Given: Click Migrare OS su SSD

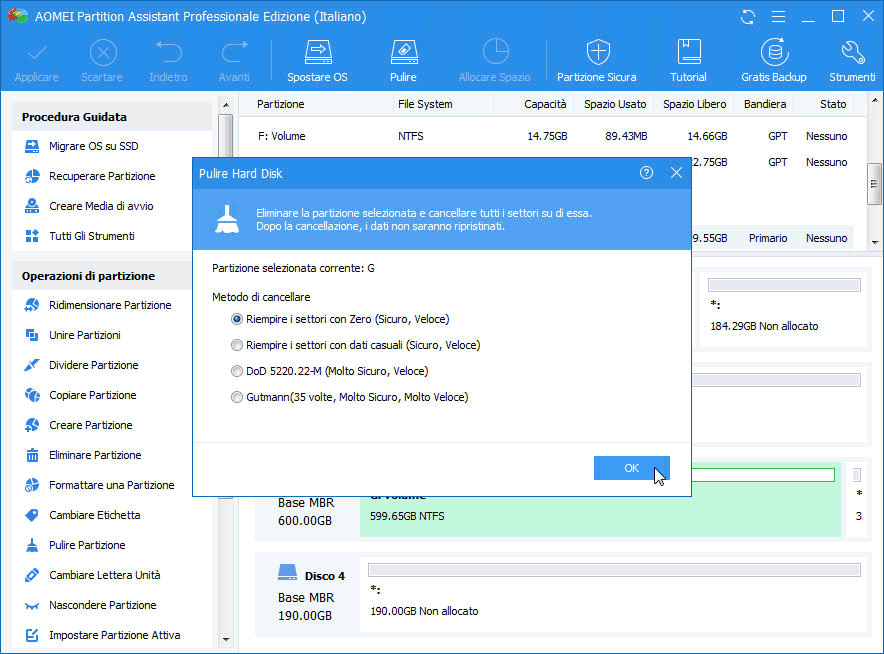Looking at the screenshot, I should [93, 146].
